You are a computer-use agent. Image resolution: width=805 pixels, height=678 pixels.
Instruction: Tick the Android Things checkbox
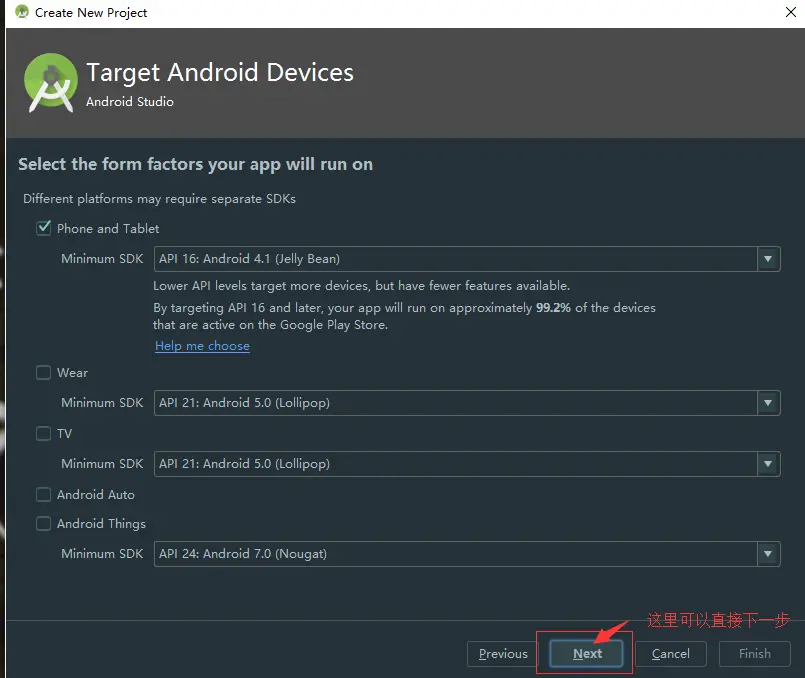tap(44, 524)
